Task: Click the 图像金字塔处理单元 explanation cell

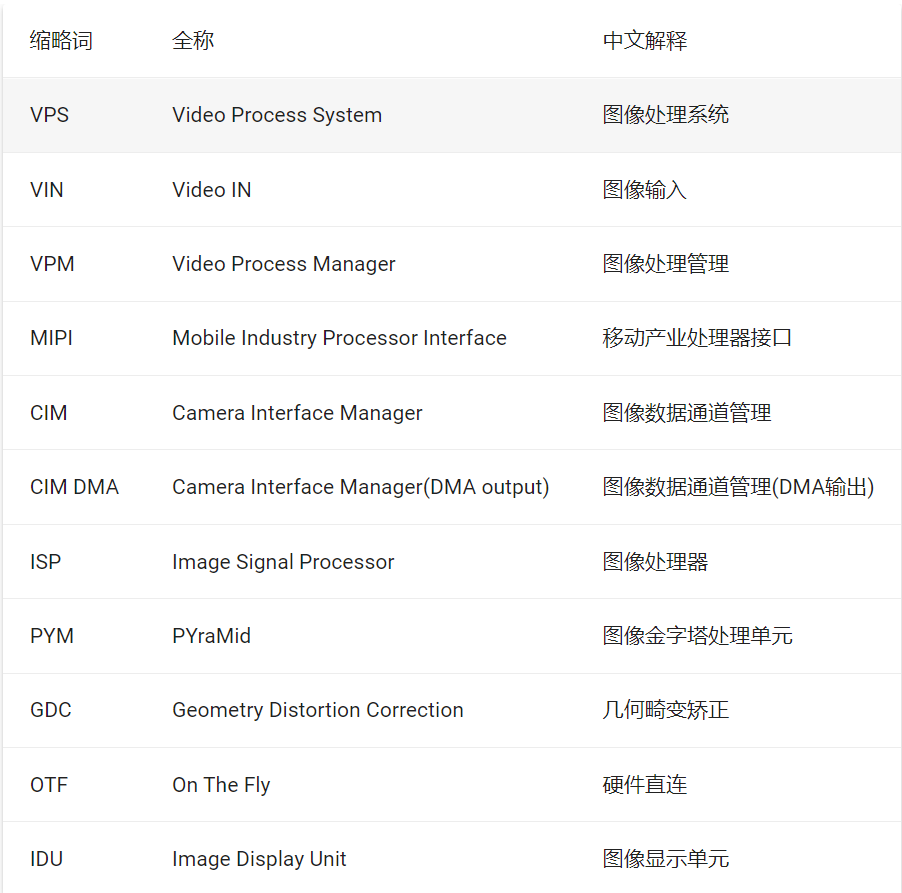Action: [698, 636]
